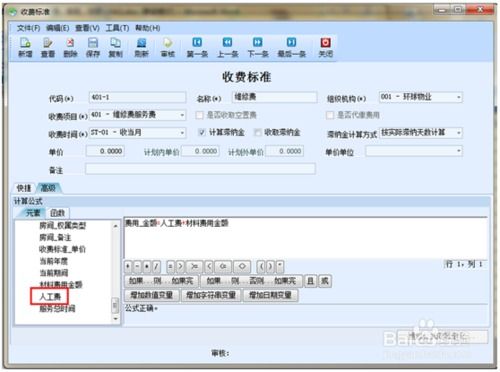Switch to the 高级 tab
Image resolution: width=500 pixels, height=372 pixels.
[48, 188]
